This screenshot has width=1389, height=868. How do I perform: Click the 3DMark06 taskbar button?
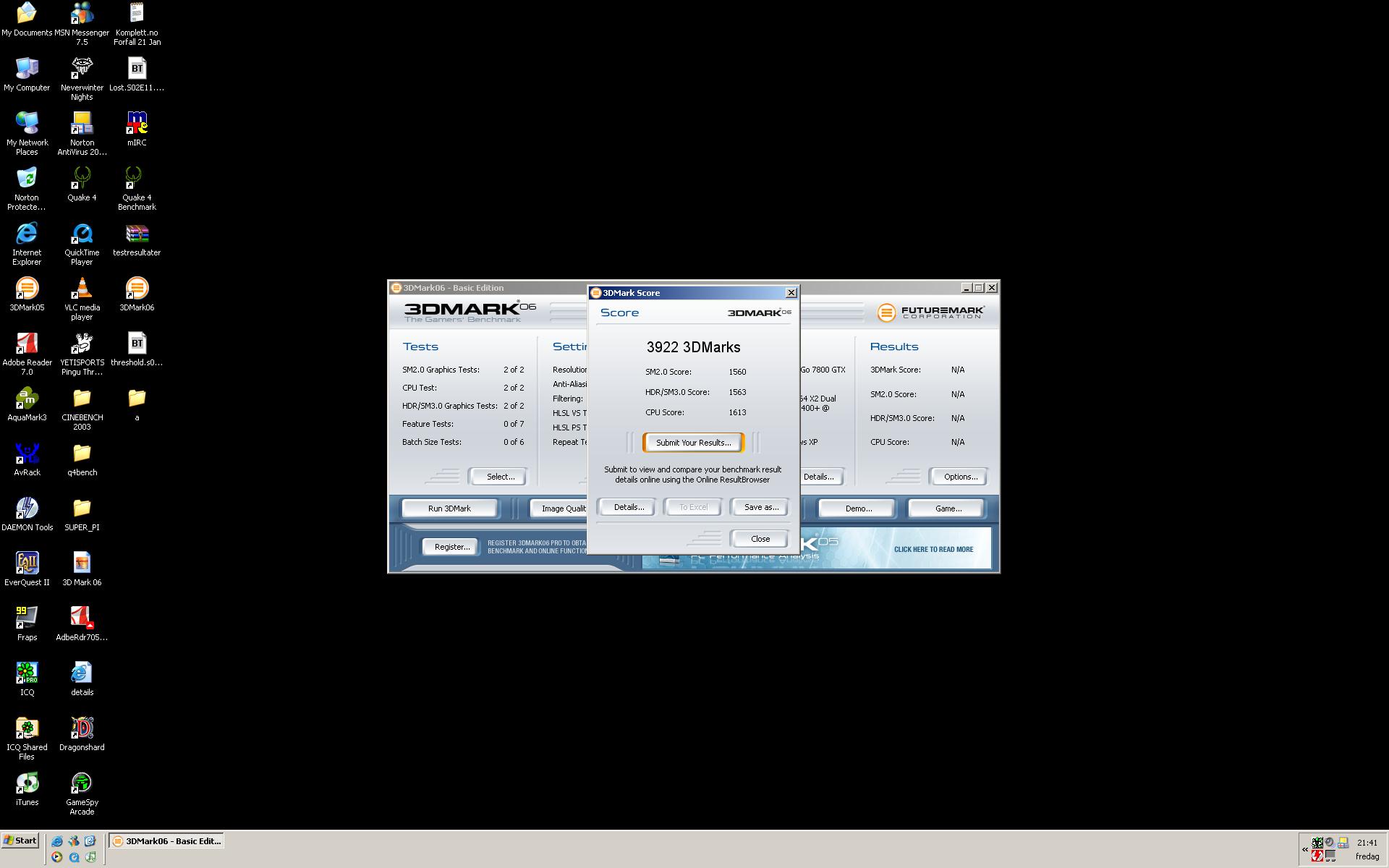166,841
